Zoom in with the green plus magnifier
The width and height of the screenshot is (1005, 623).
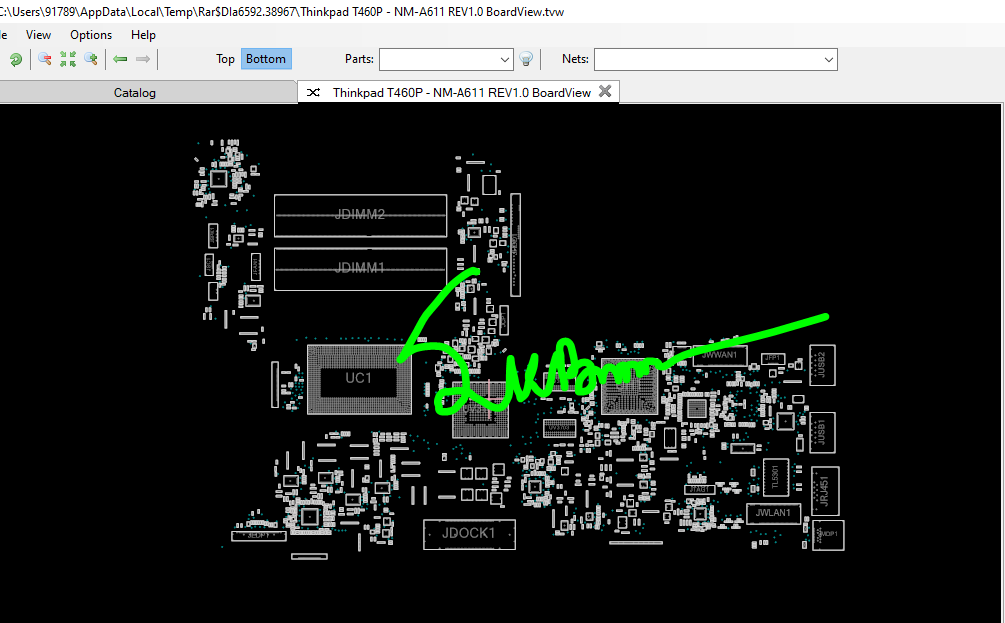coord(91,60)
